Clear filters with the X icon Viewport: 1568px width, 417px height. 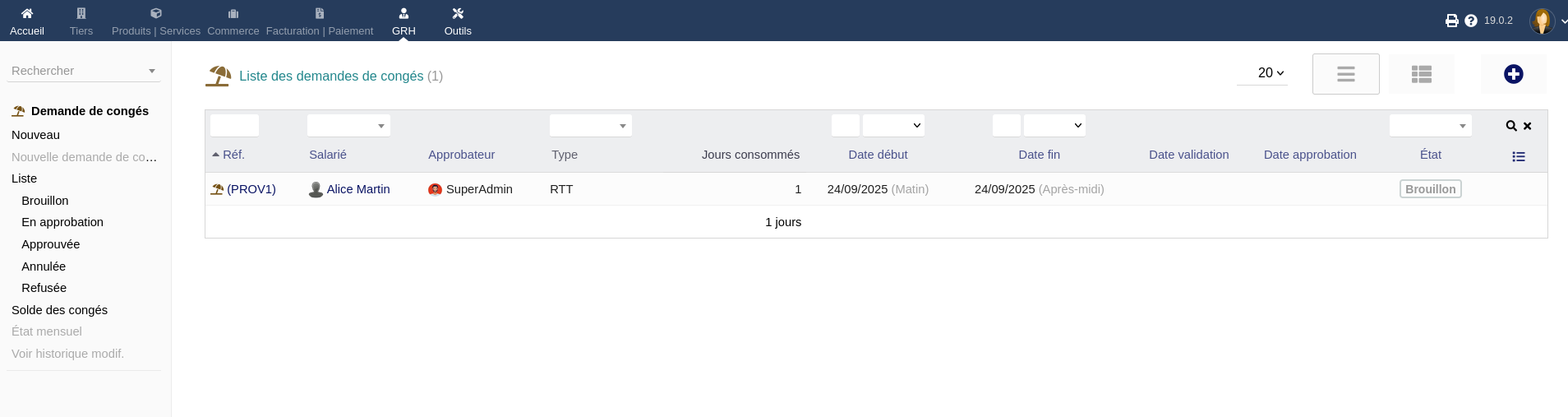[1528, 126]
